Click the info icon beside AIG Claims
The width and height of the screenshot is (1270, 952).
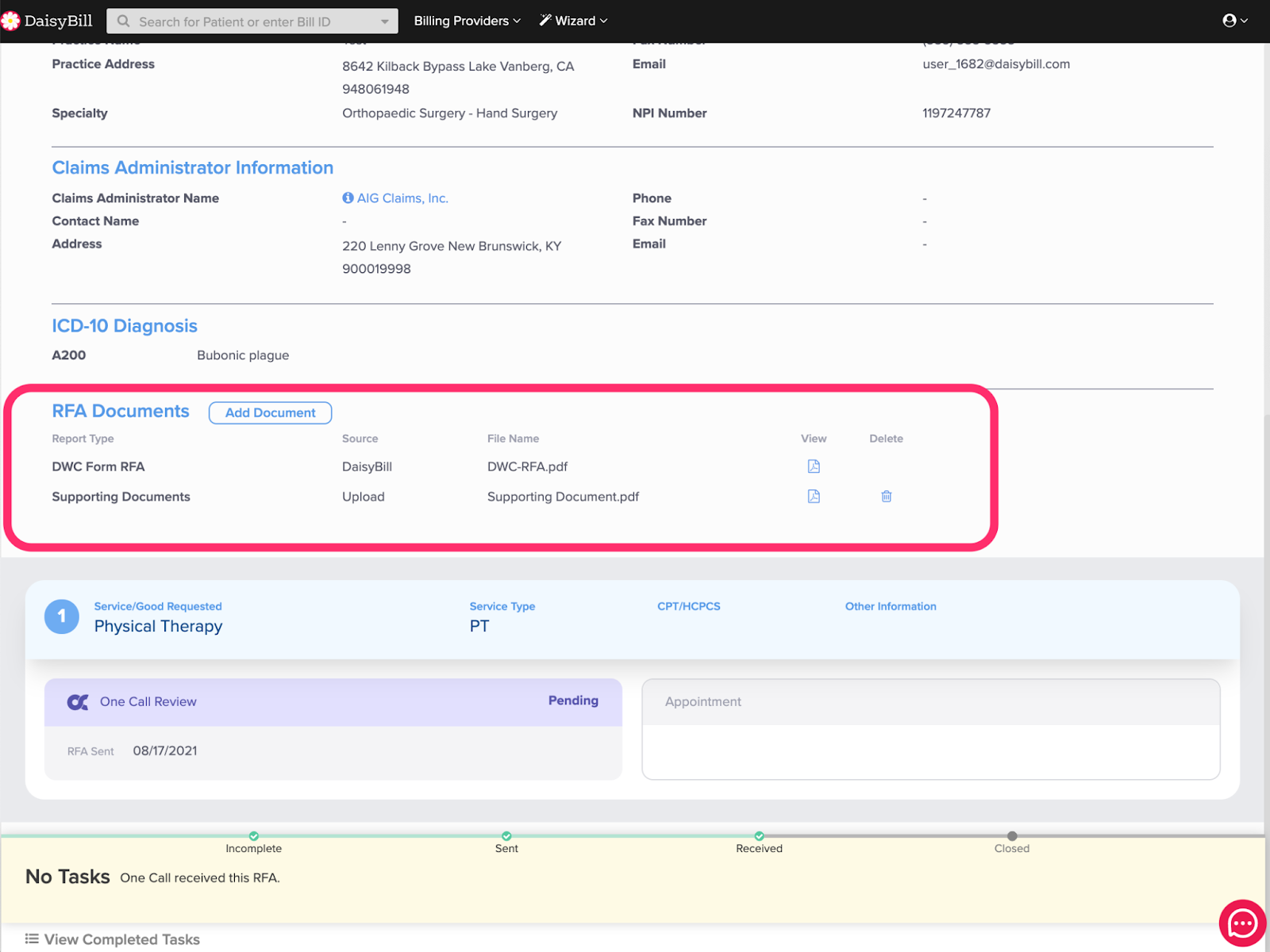coord(348,198)
